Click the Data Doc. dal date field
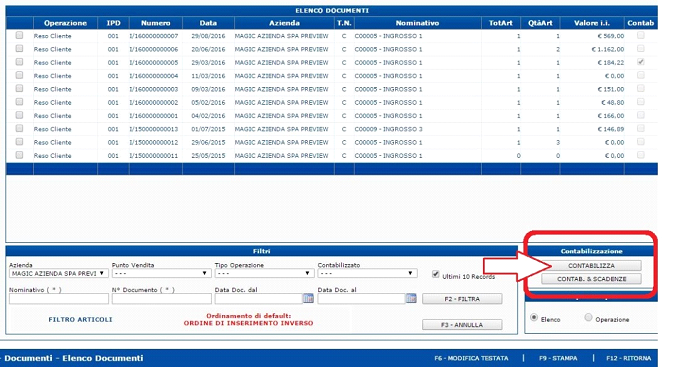This screenshot has width=686, height=368. (x=259, y=298)
